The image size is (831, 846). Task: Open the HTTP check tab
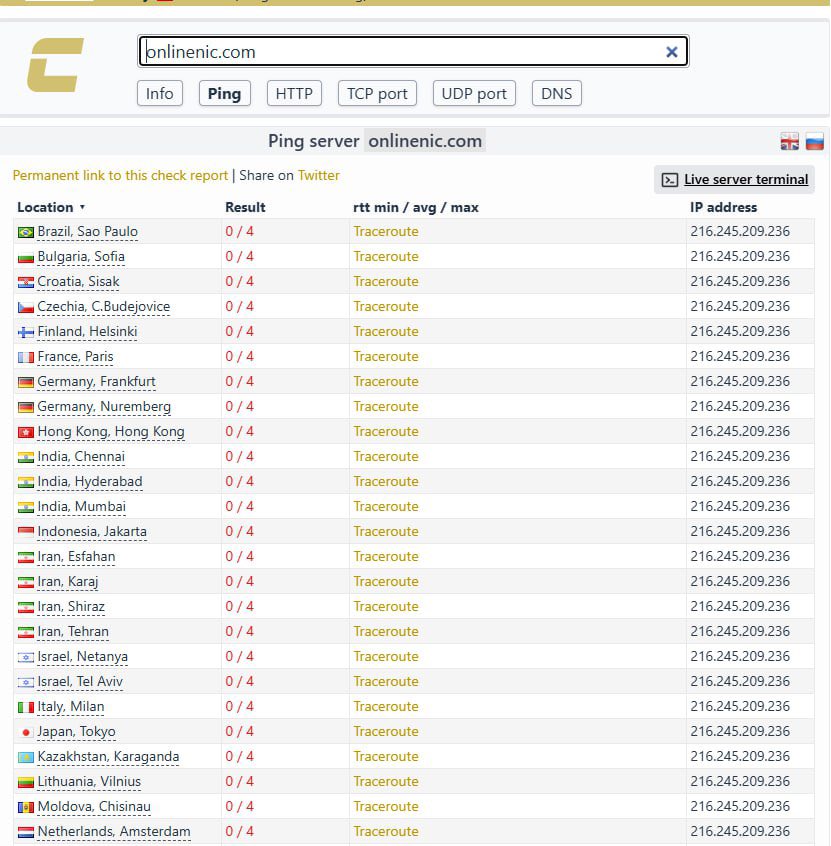294,93
